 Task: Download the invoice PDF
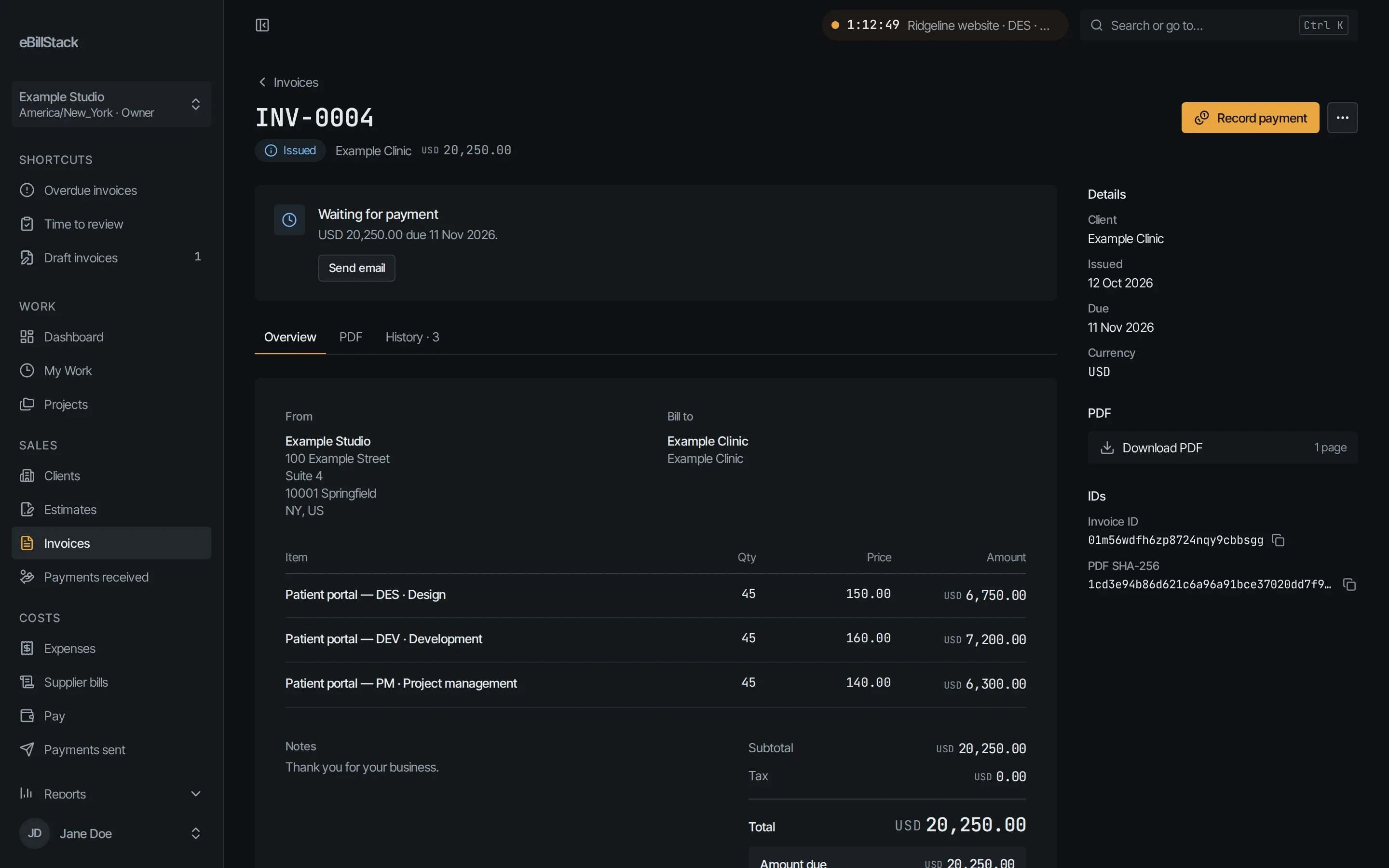coord(1223,448)
